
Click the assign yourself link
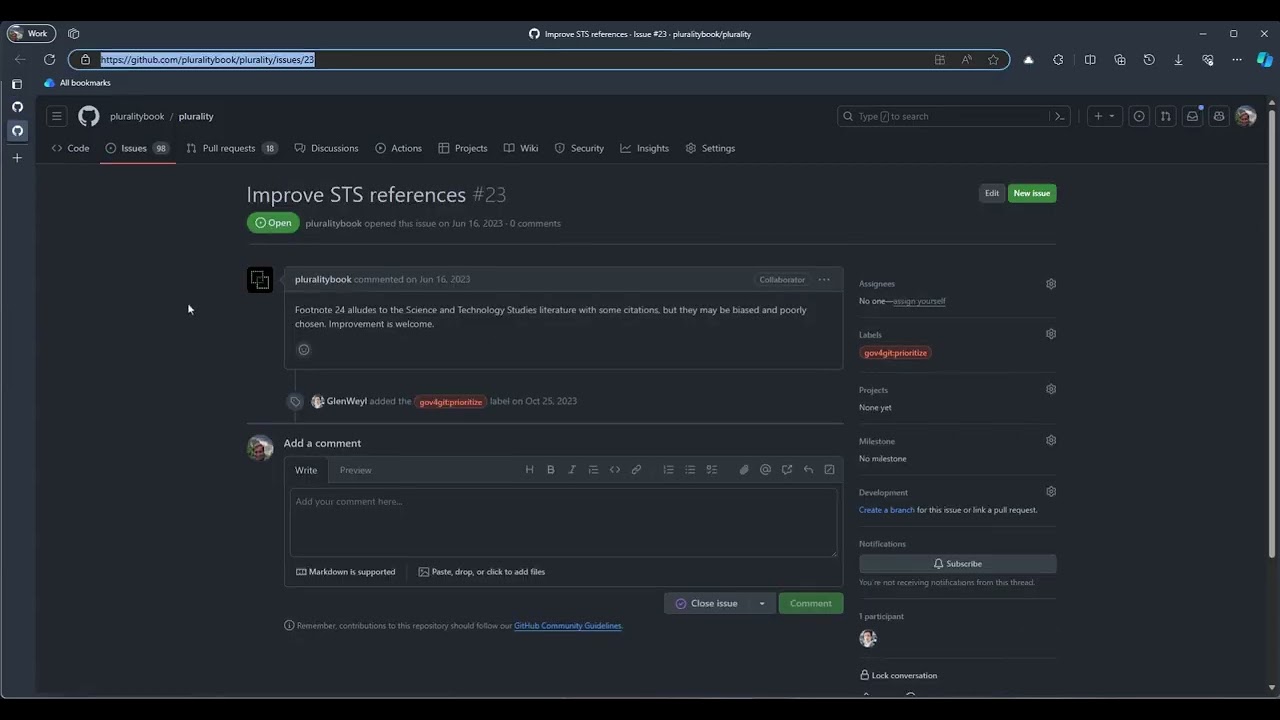coord(919,301)
